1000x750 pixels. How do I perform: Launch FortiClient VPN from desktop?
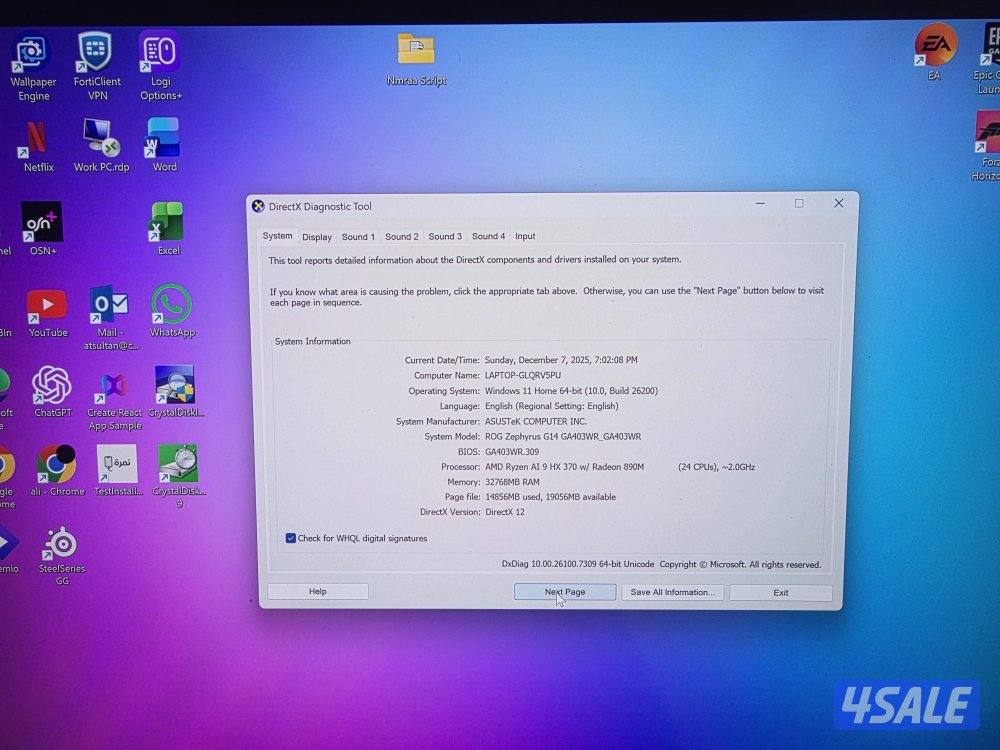pyautogui.click(x=96, y=55)
